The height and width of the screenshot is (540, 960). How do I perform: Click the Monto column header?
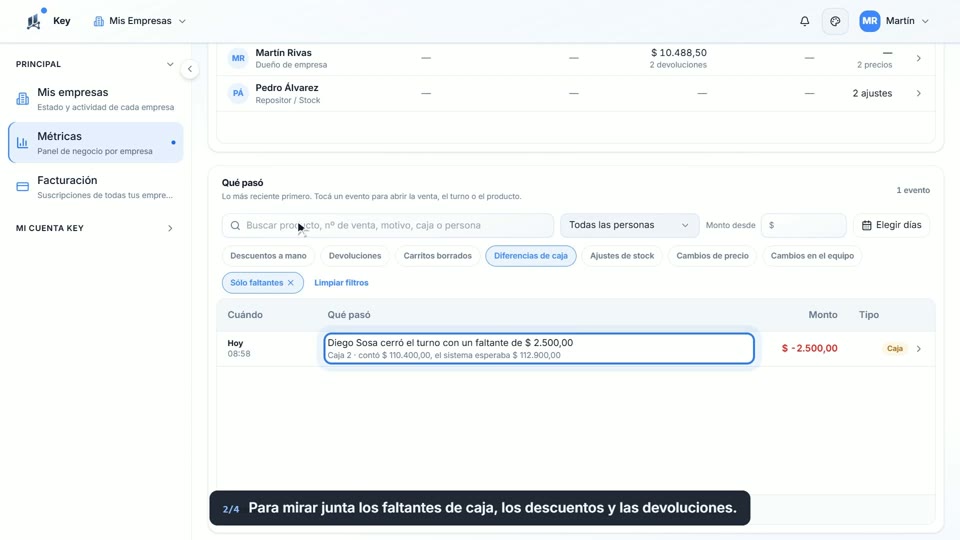coord(823,315)
